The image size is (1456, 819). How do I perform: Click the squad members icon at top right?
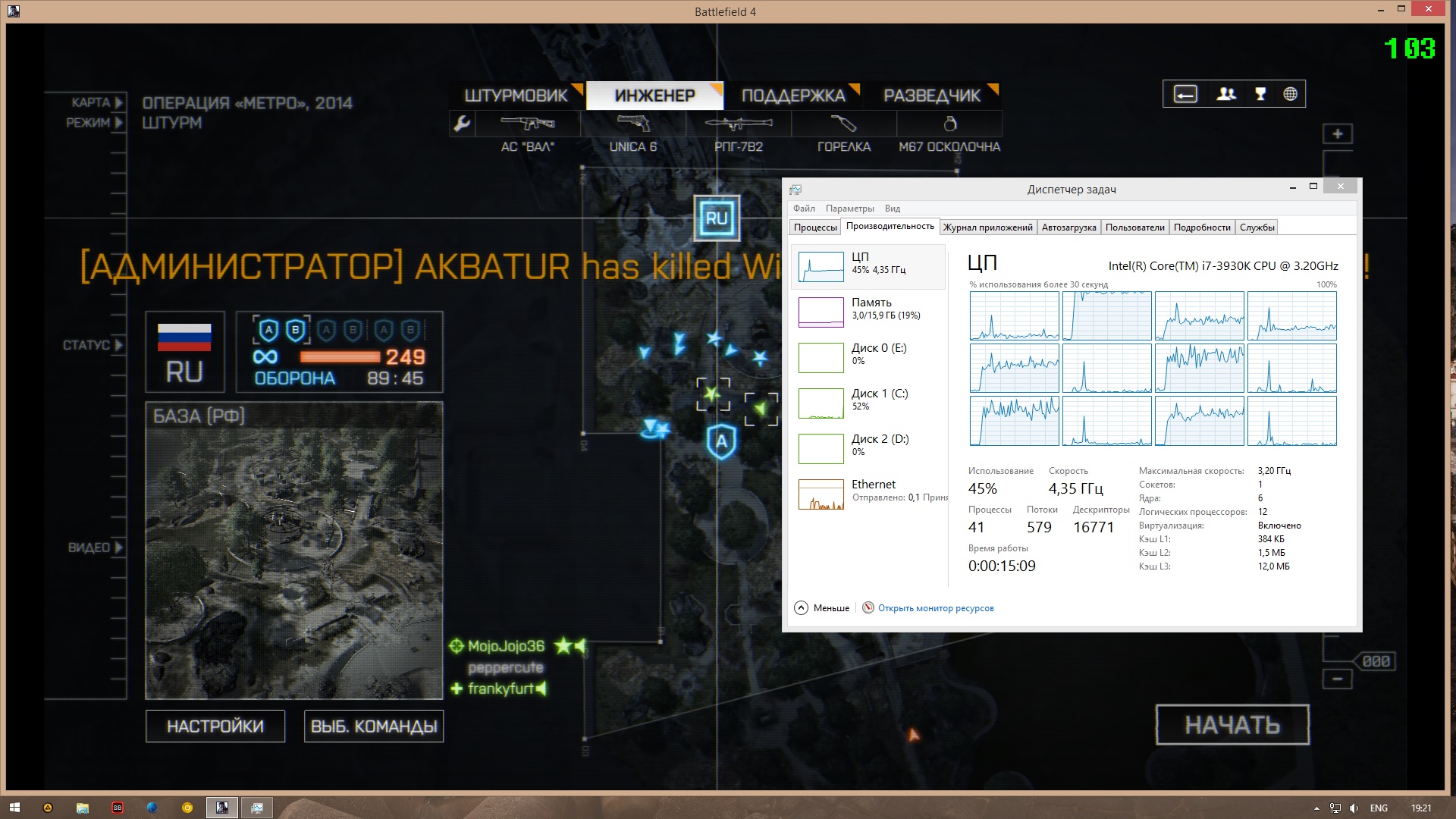point(1225,94)
